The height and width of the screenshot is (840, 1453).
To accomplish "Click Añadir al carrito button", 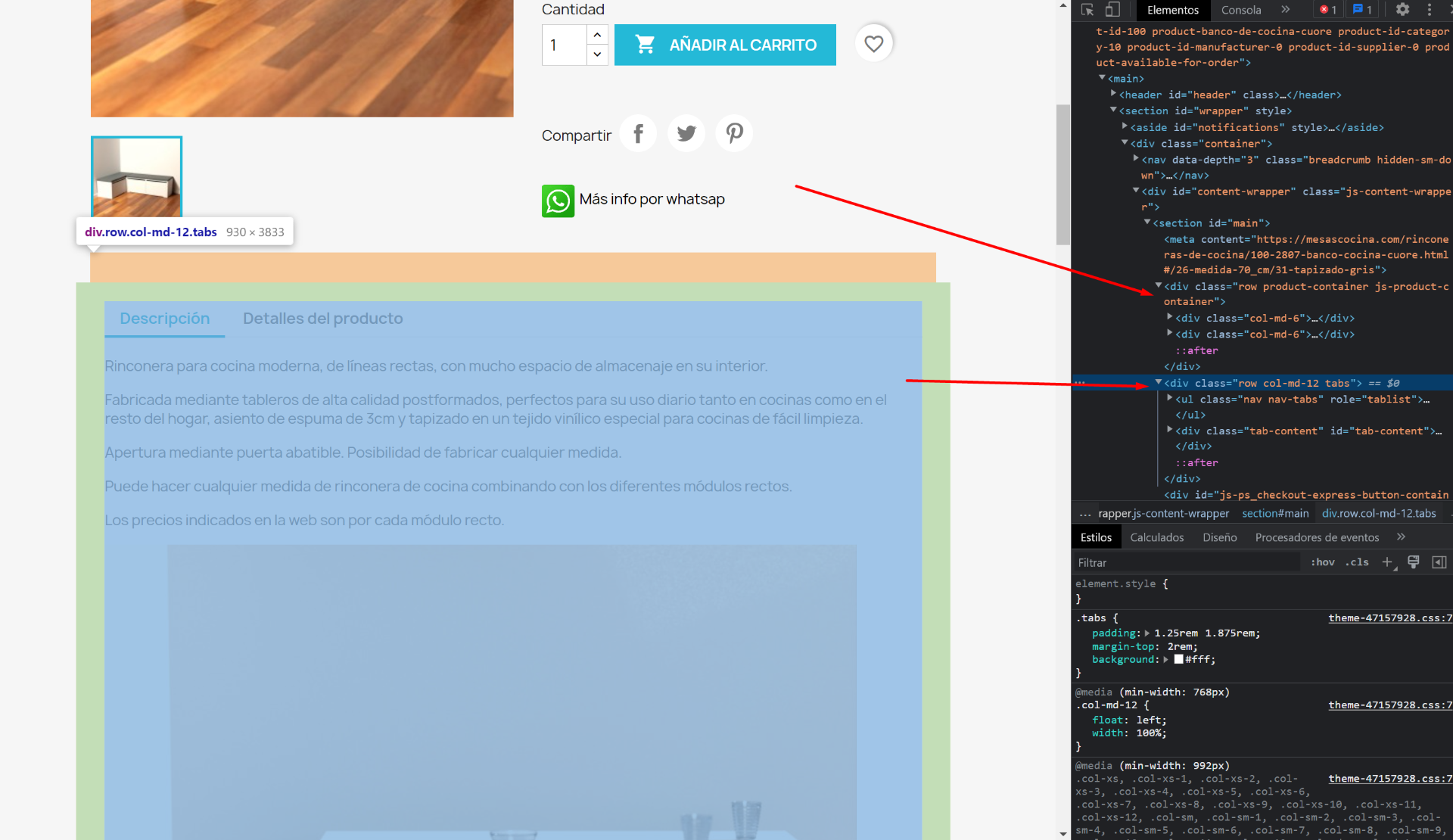I will coord(724,45).
